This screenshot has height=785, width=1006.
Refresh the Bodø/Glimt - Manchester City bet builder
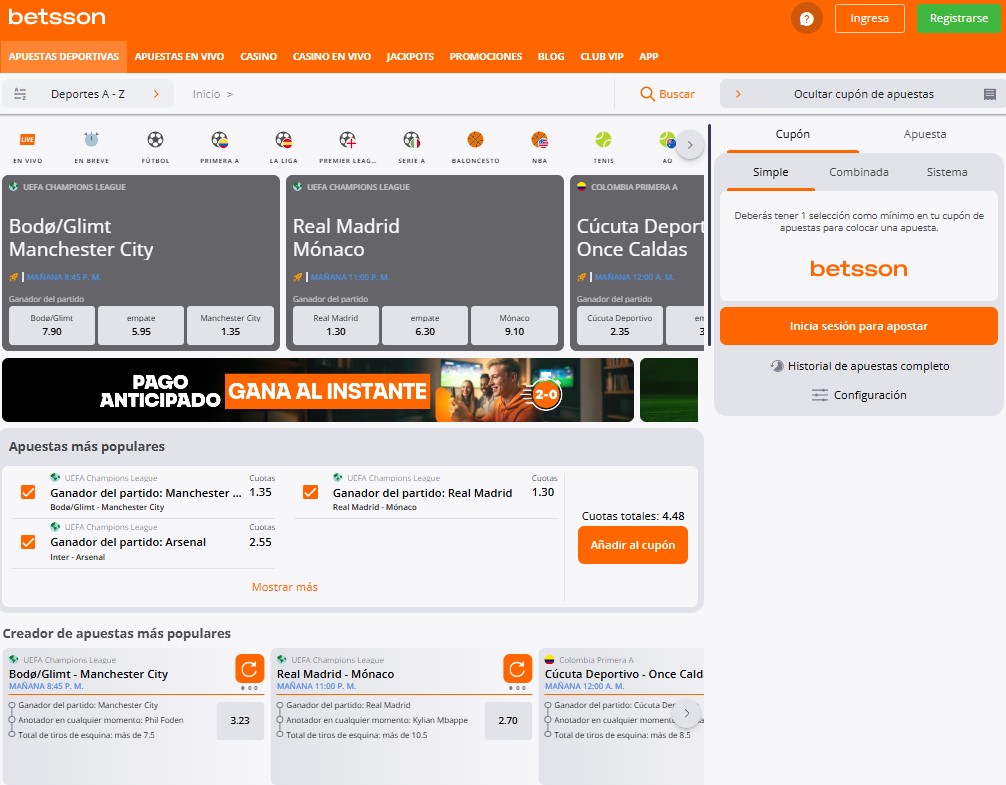pos(250,669)
